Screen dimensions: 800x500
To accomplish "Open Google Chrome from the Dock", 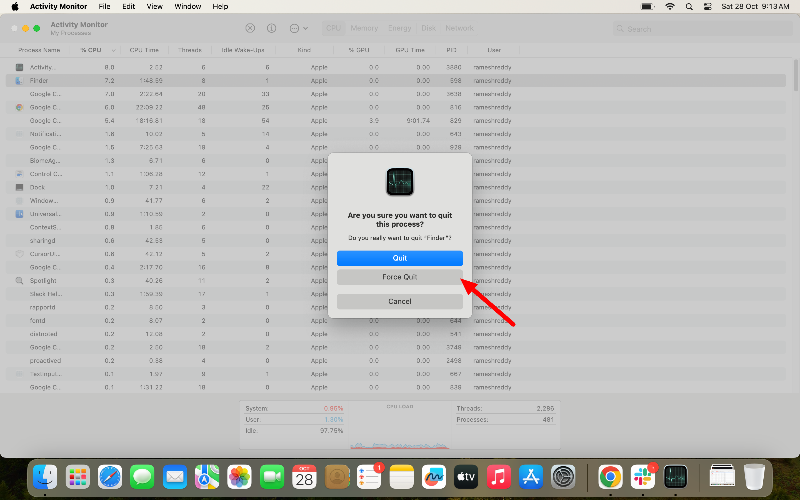I will coord(610,478).
